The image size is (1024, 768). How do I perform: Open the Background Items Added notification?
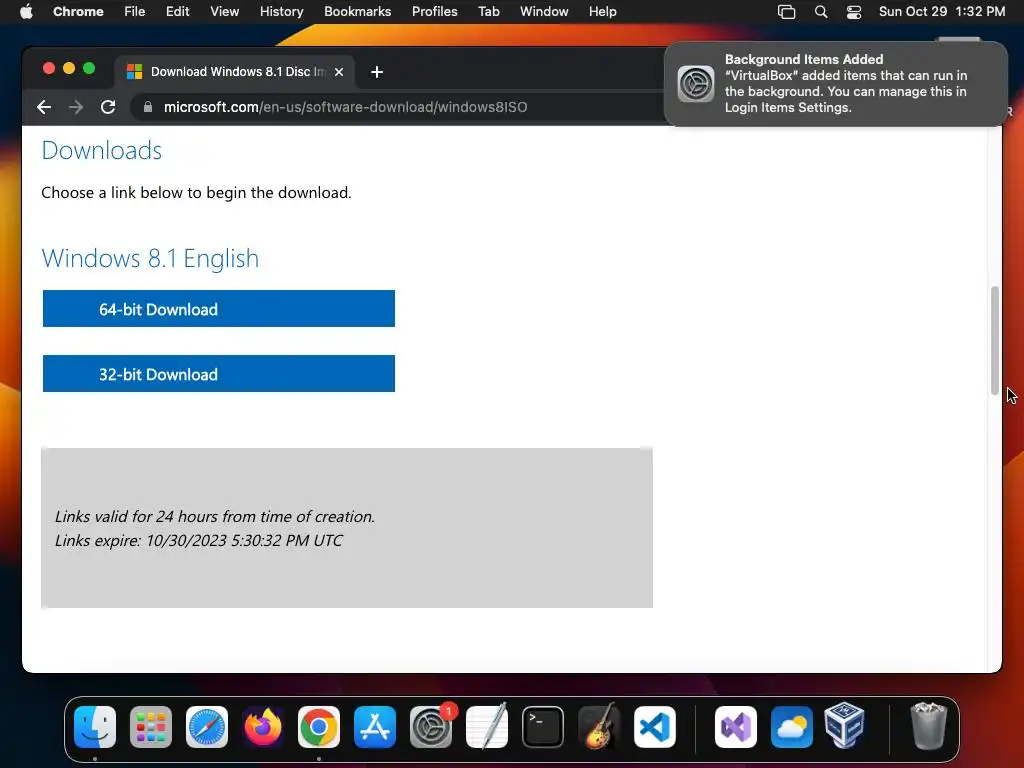click(836, 84)
